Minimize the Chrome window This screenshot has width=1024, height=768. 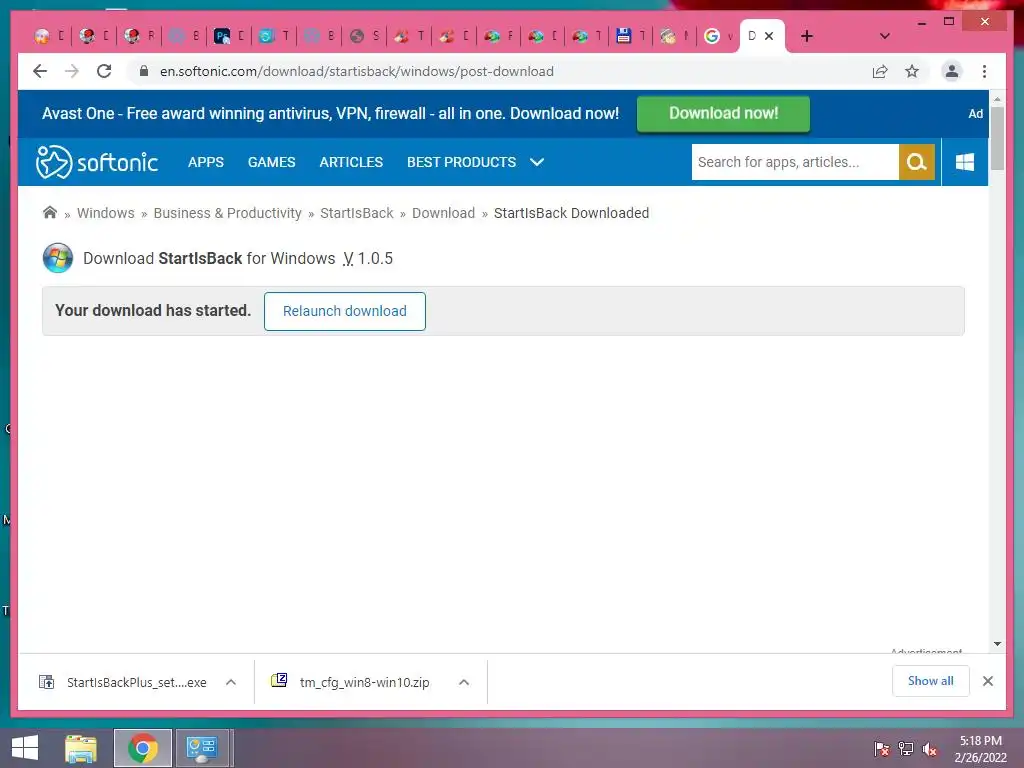point(921,22)
